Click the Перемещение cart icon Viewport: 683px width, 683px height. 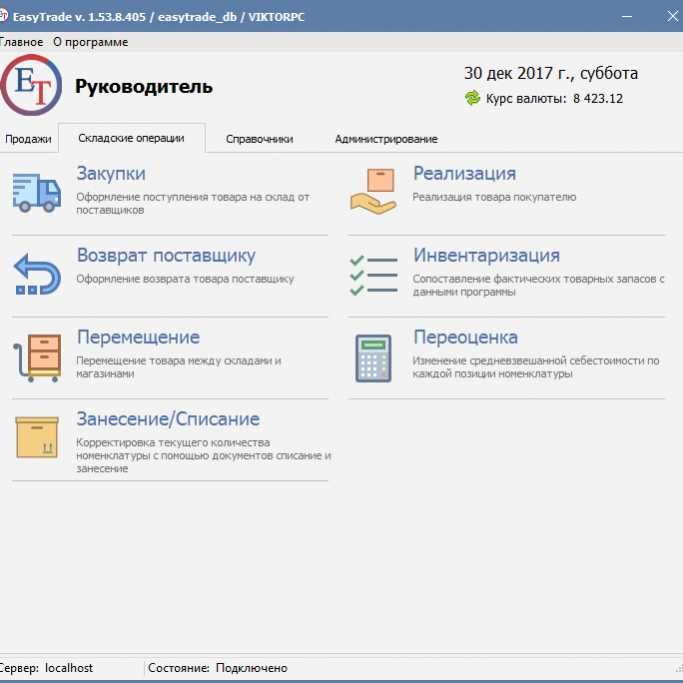tap(37, 358)
